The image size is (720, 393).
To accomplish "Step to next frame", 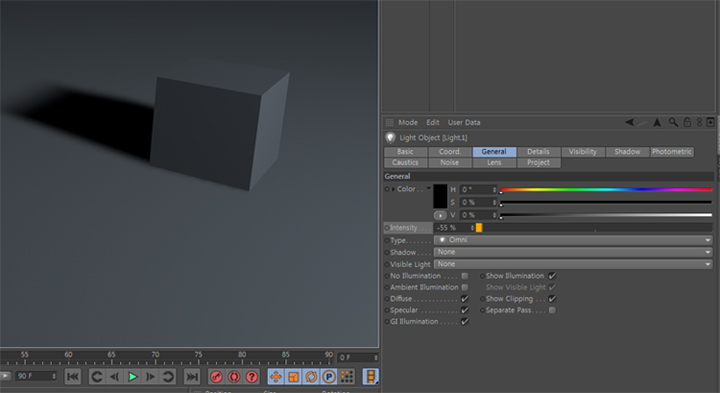I will (150, 377).
